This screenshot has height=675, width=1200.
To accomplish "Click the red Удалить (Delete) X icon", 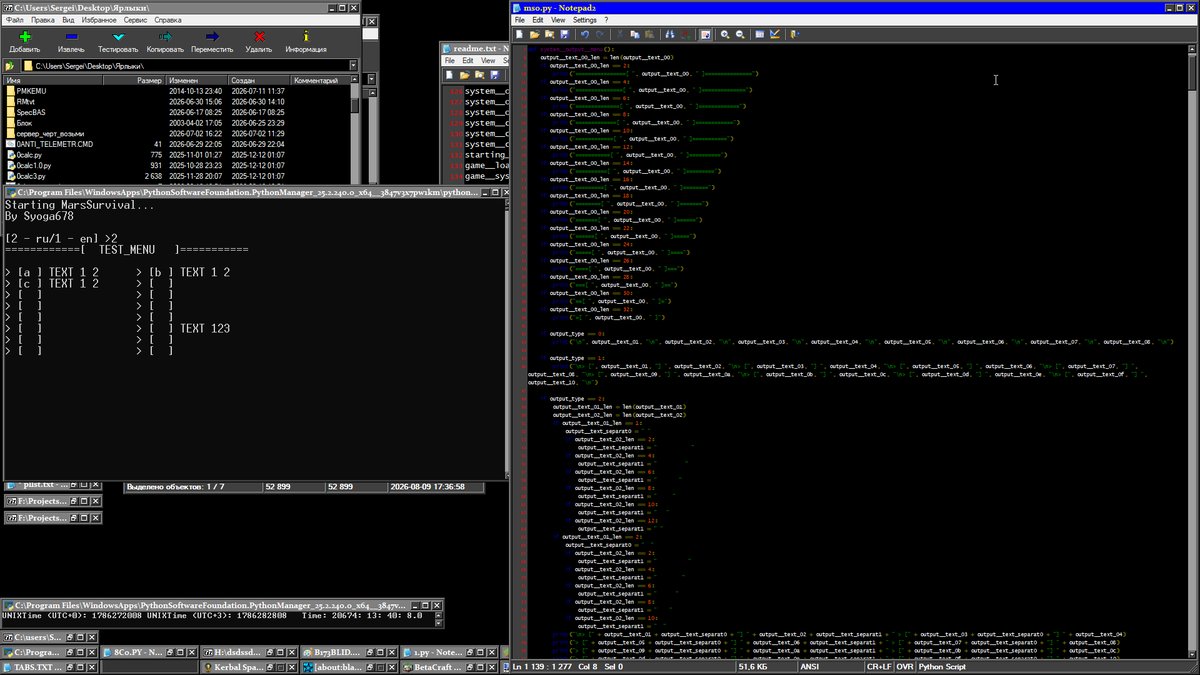I will (x=258, y=36).
